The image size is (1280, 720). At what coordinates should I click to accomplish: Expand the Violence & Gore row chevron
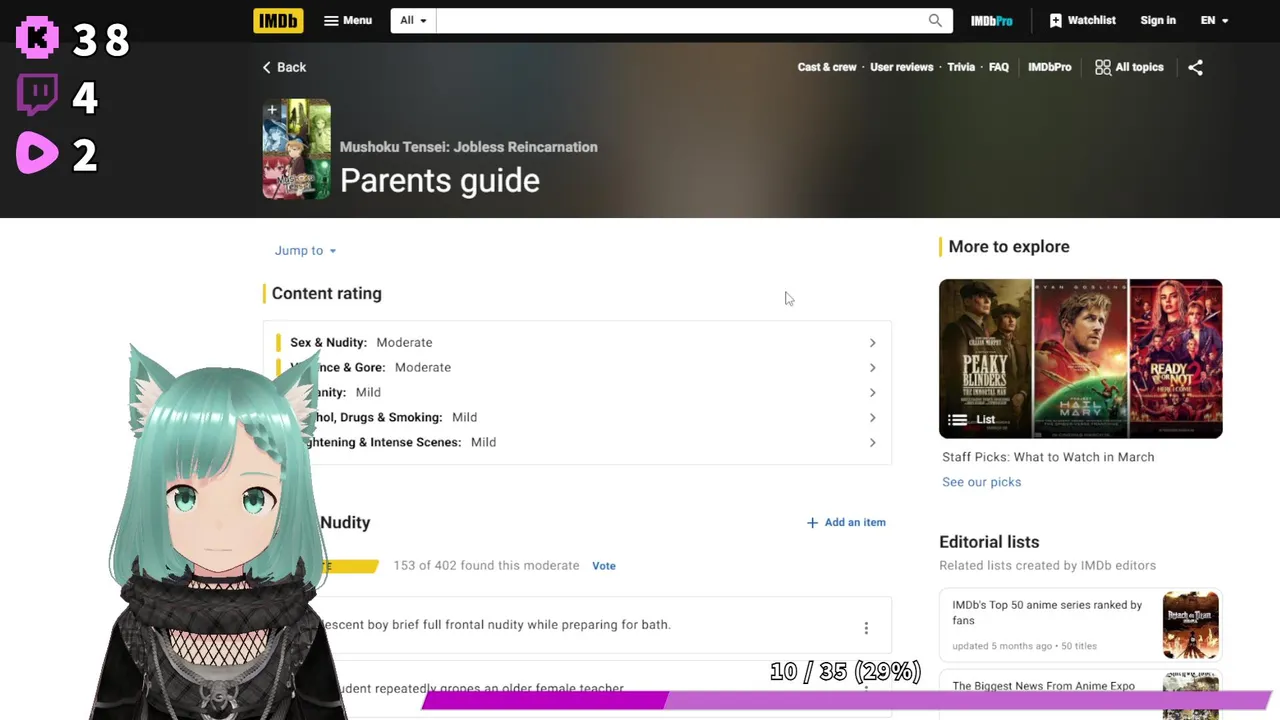pyautogui.click(x=872, y=367)
